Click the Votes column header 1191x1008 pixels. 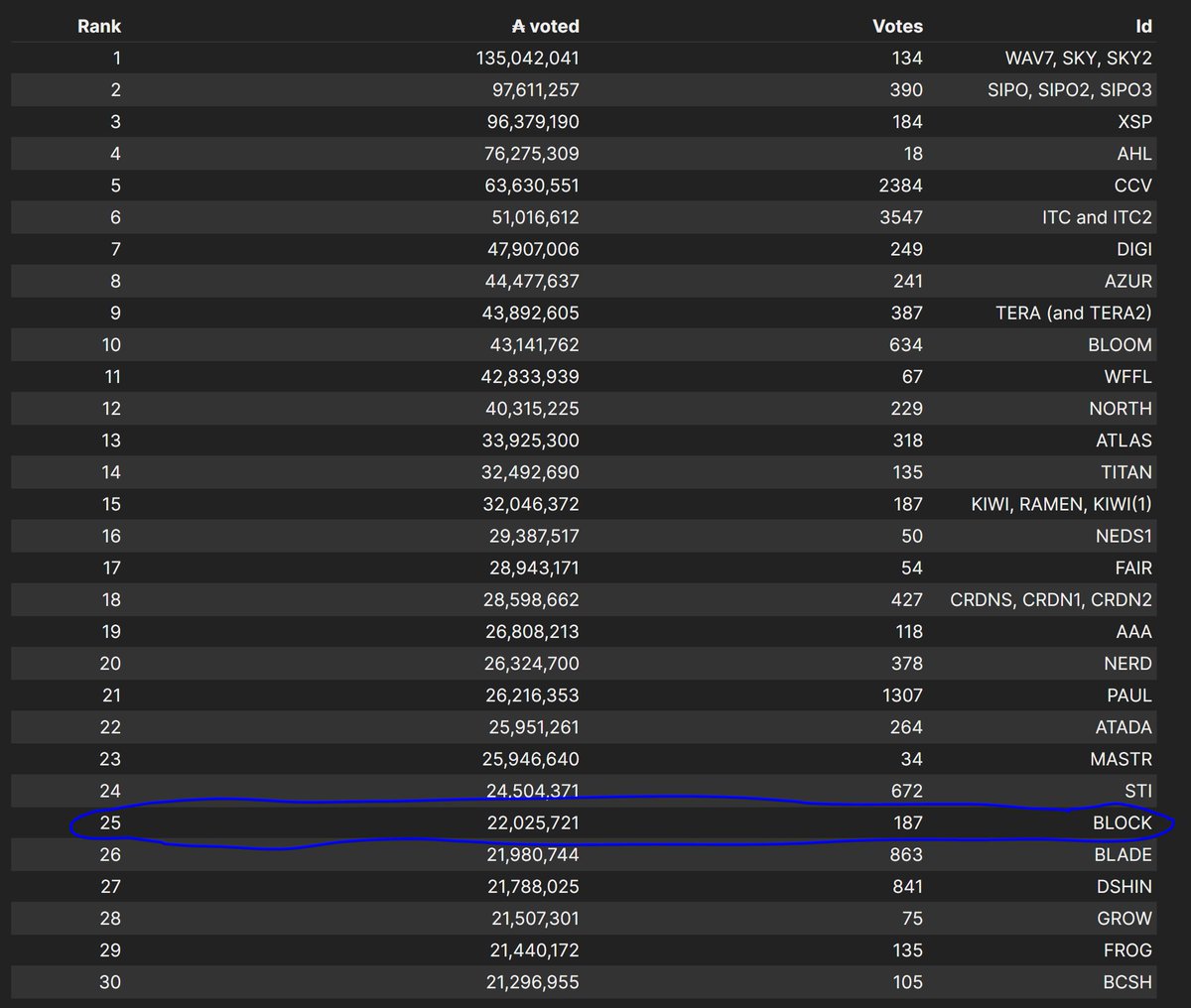tap(897, 27)
